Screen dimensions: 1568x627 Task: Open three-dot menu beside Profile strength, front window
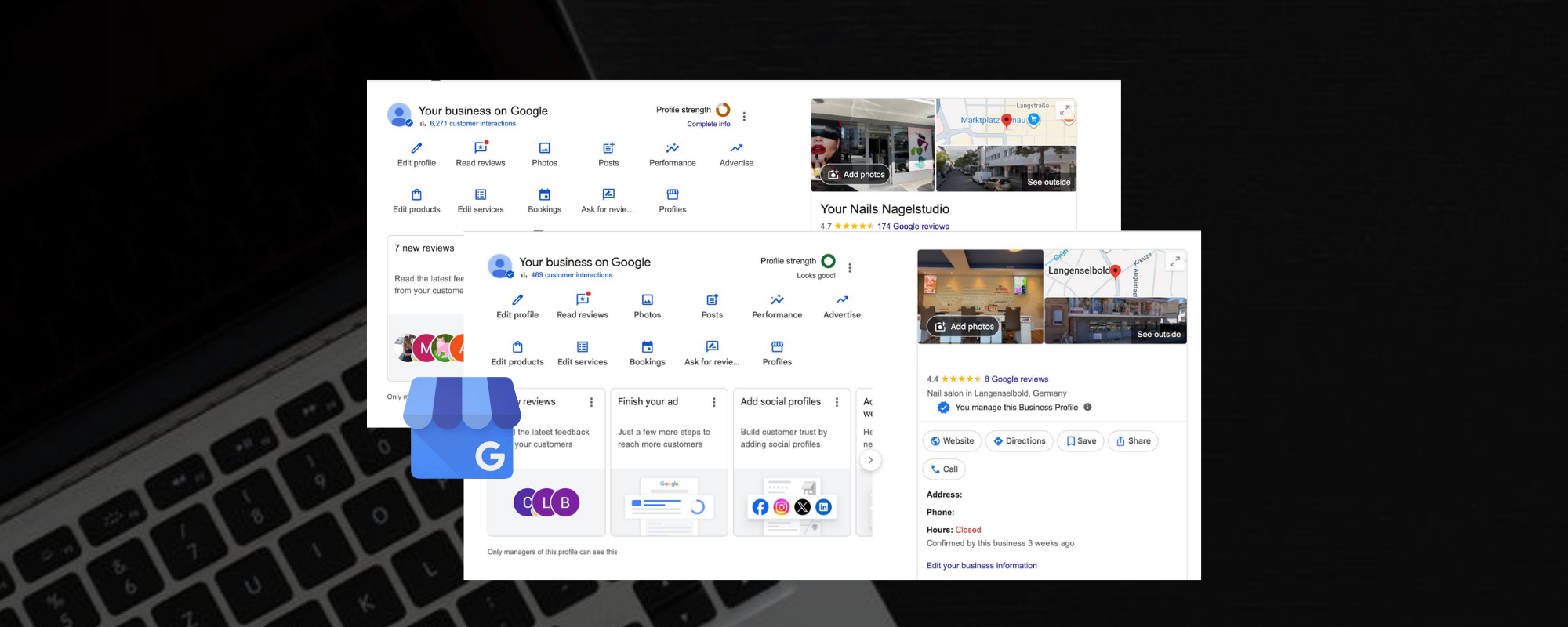point(850,267)
